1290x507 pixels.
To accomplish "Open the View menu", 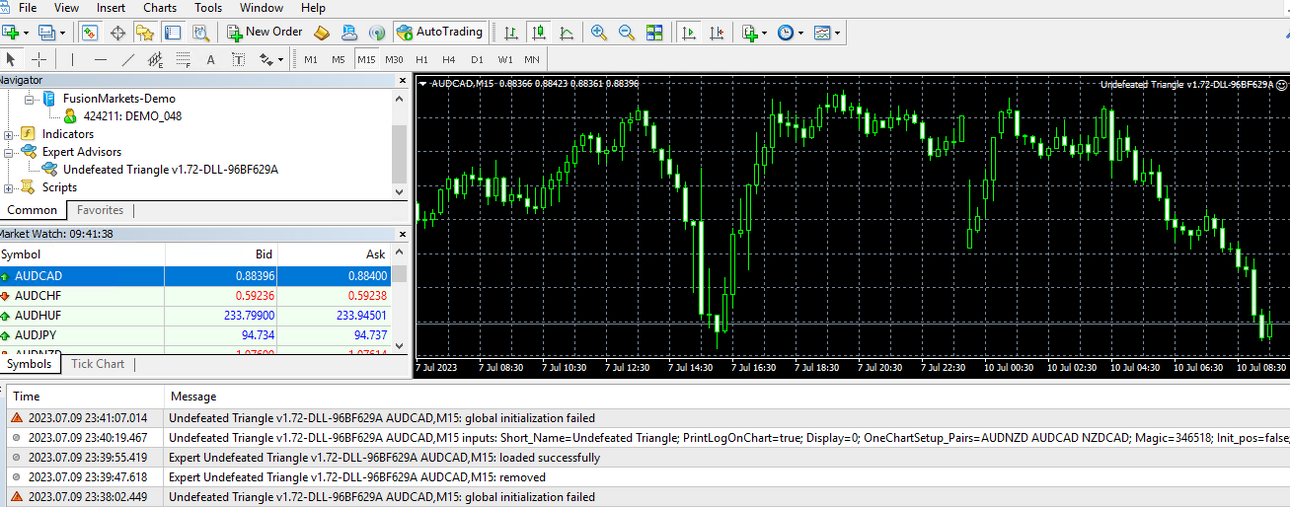I will click(67, 8).
